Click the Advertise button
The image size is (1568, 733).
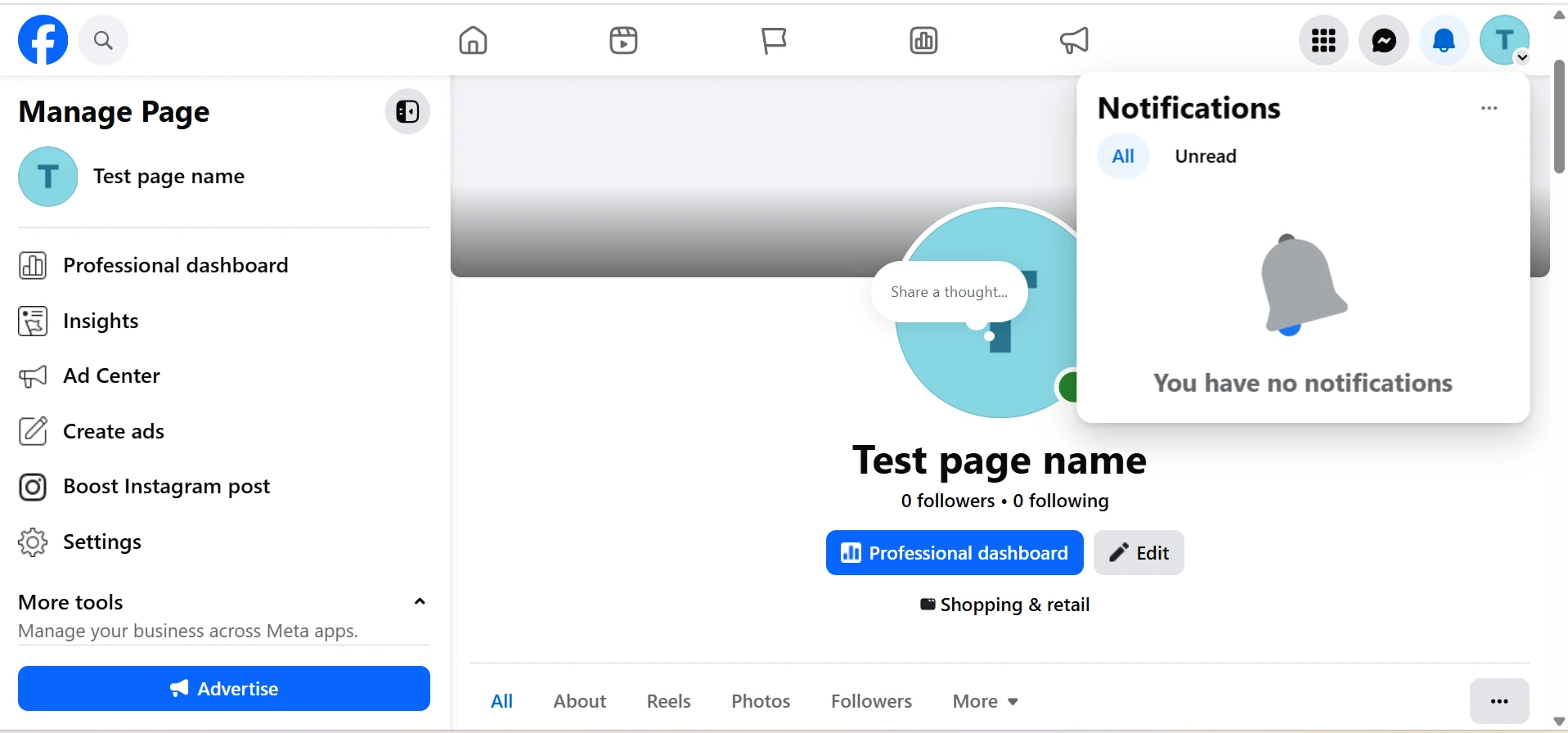tap(224, 688)
